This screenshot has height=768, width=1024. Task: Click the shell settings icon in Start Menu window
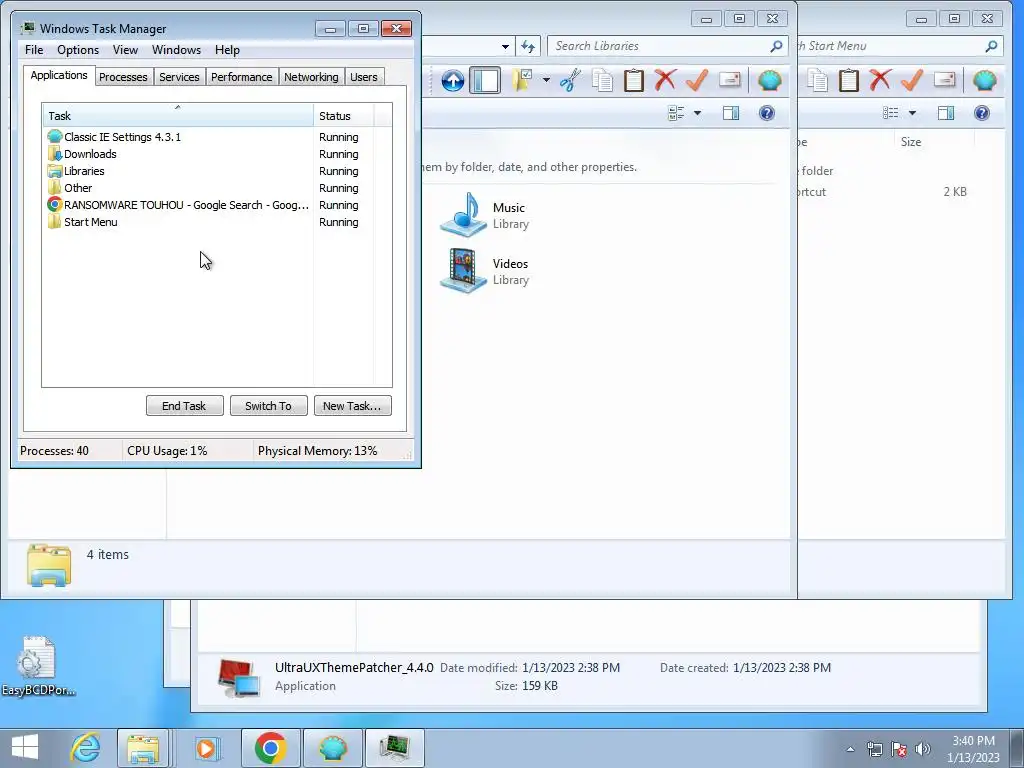(x=985, y=81)
